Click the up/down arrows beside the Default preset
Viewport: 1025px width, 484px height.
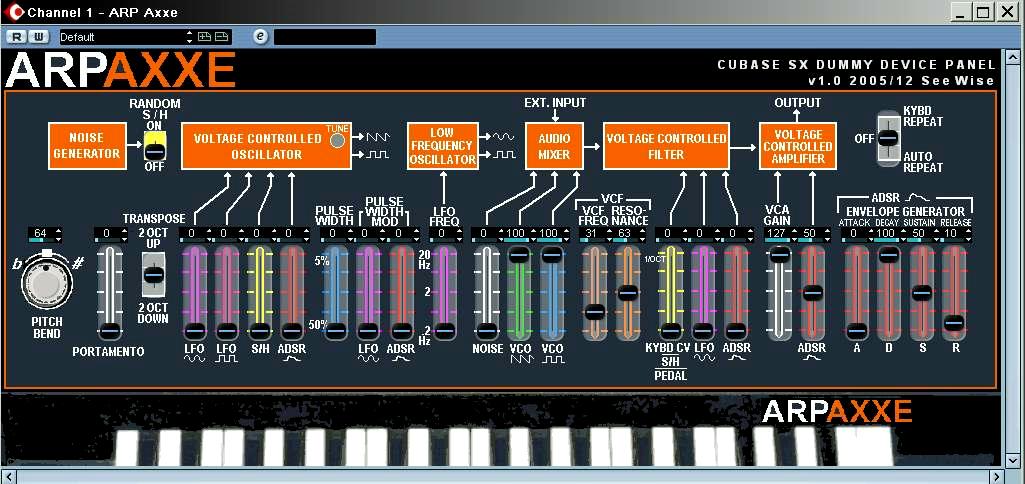click(x=190, y=37)
